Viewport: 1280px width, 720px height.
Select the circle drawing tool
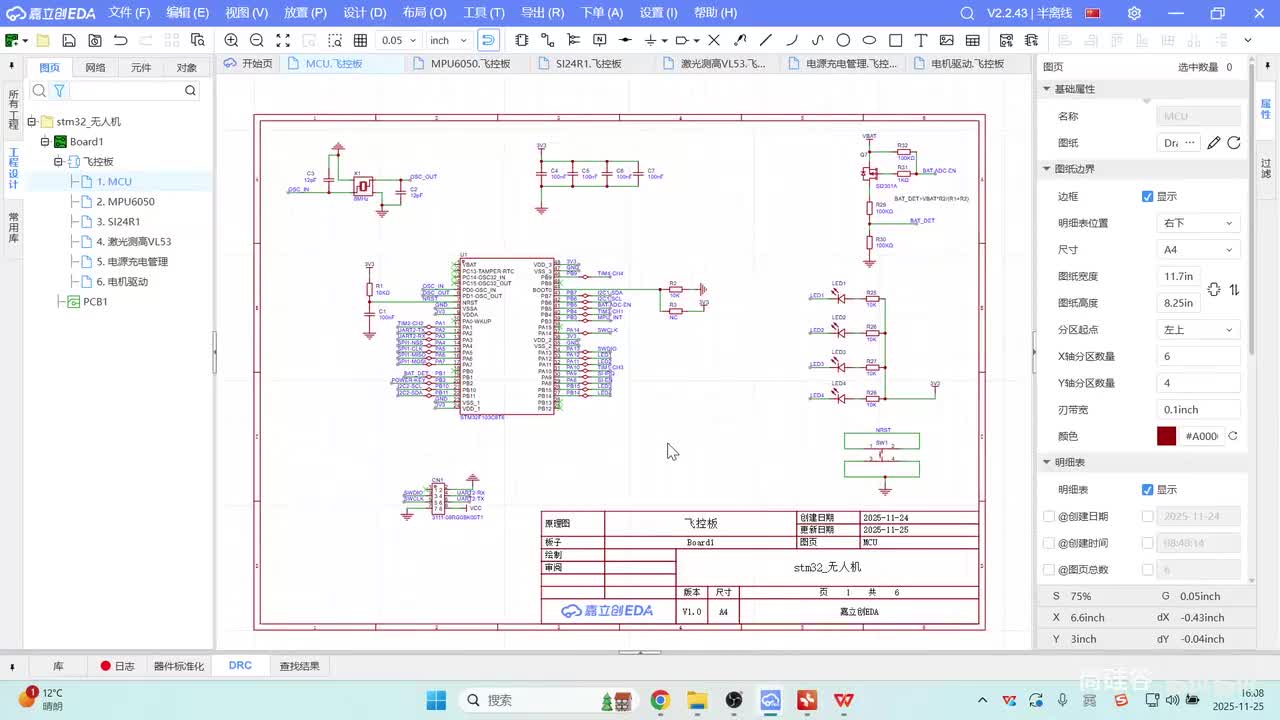(844, 41)
